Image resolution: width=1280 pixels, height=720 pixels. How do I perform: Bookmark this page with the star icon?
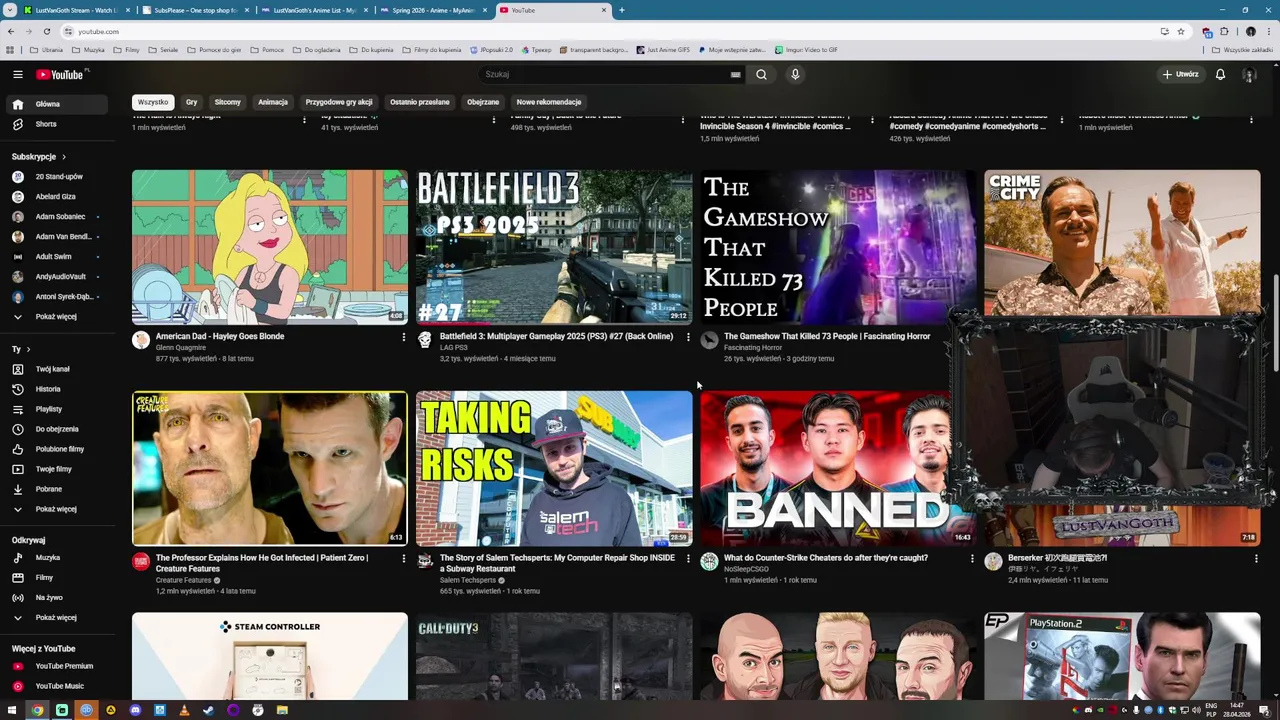(1181, 31)
